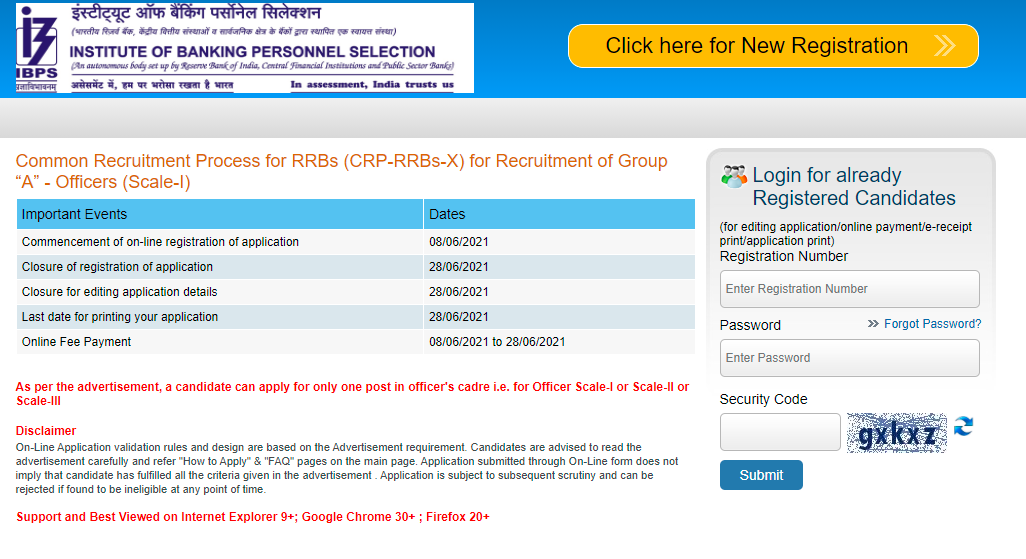Click the double-chevron arrow on the registration button

pos(944,46)
